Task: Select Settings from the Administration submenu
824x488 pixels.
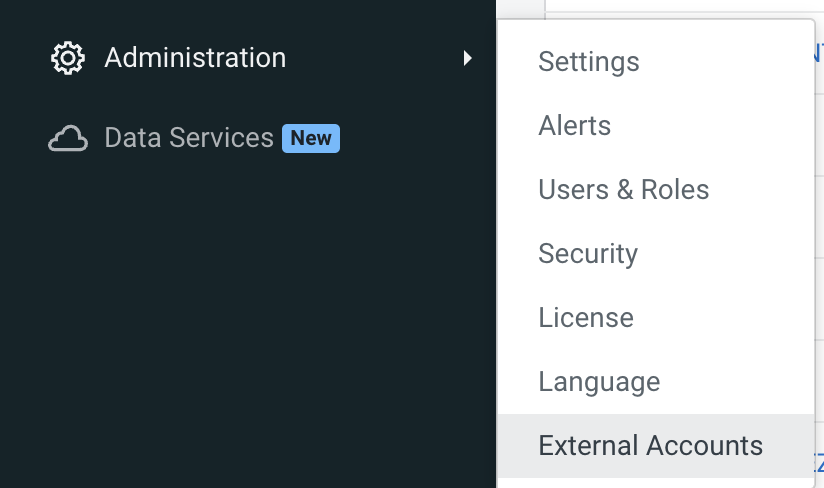Action: click(588, 62)
